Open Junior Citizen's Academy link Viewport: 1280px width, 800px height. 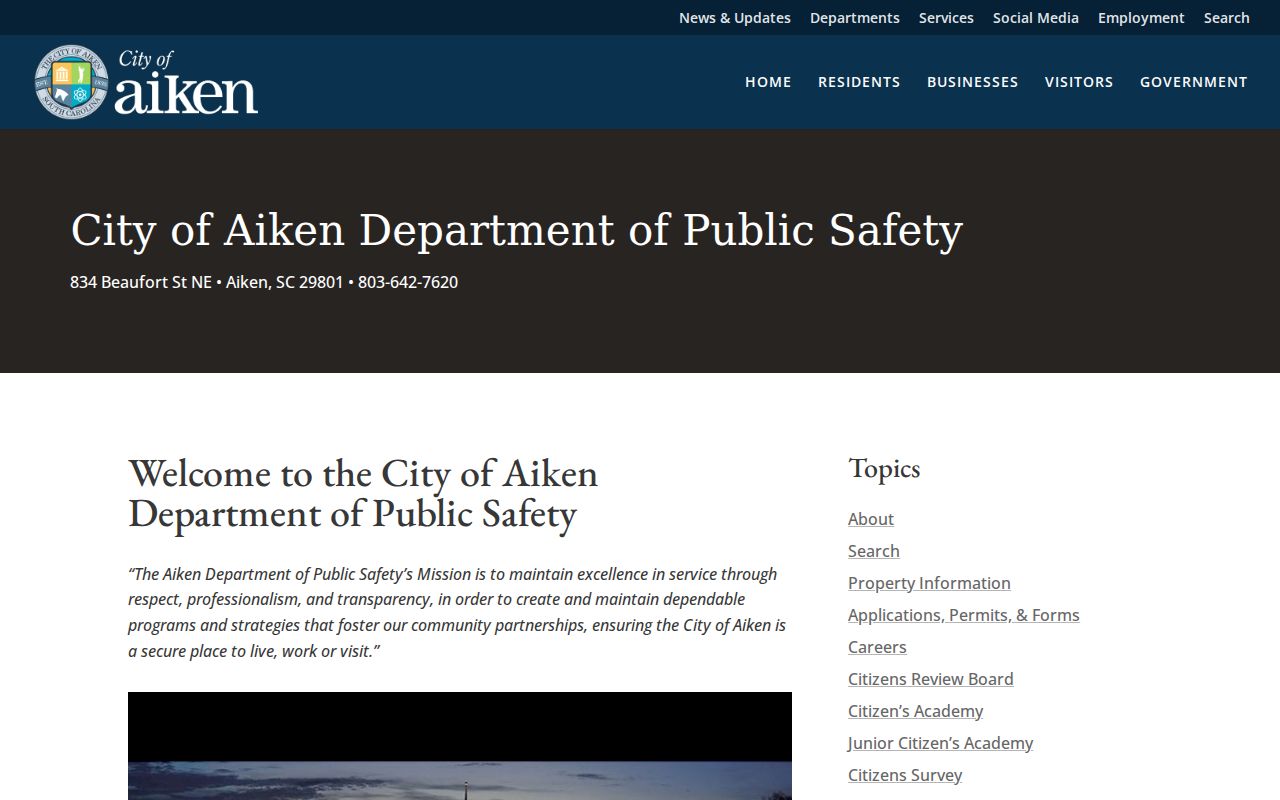click(941, 743)
